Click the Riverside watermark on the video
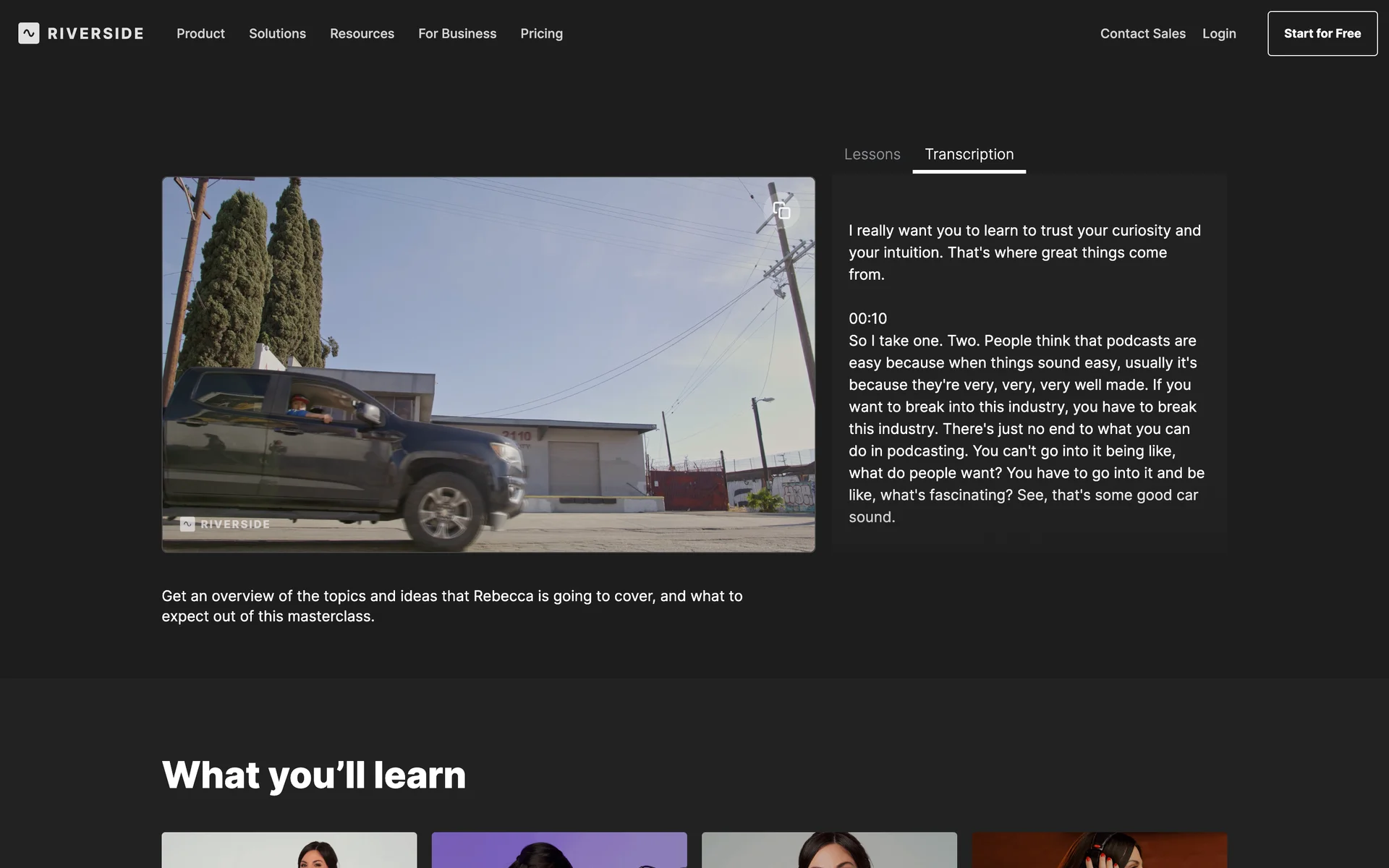This screenshot has height=868, width=1389. (x=225, y=524)
